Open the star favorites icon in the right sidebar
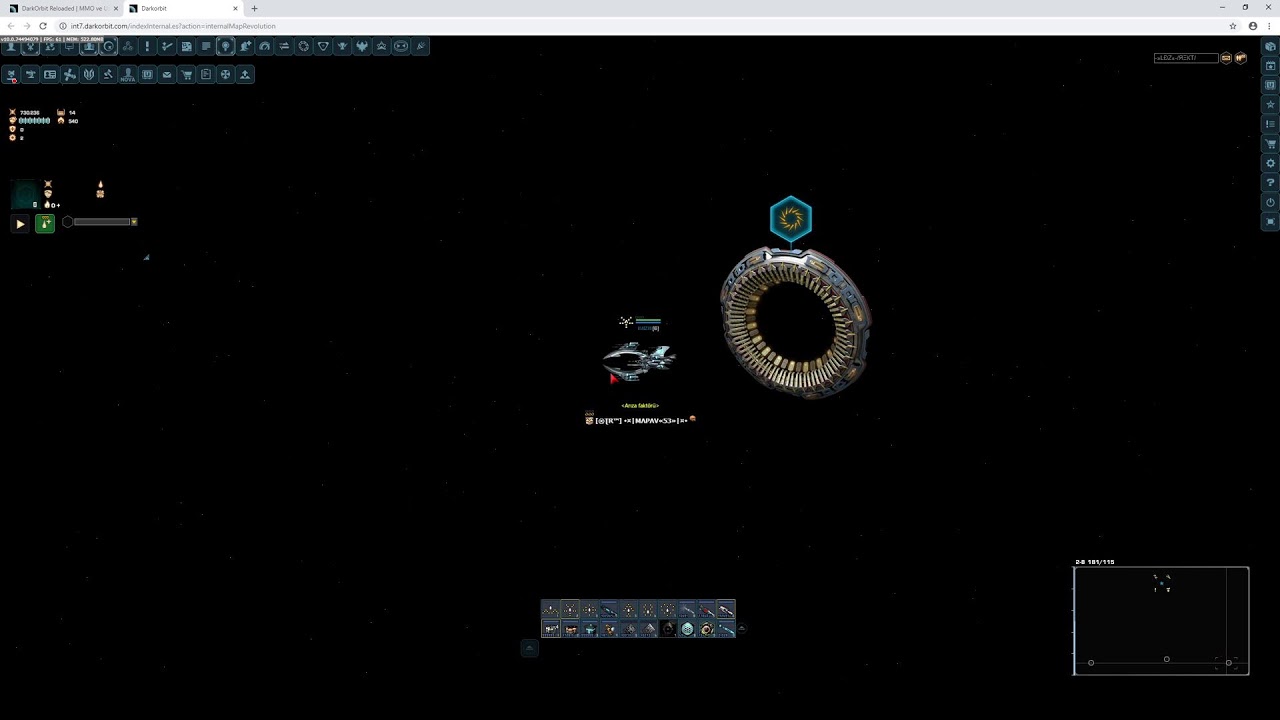Image resolution: width=1280 pixels, height=720 pixels. click(x=1271, y=104)
